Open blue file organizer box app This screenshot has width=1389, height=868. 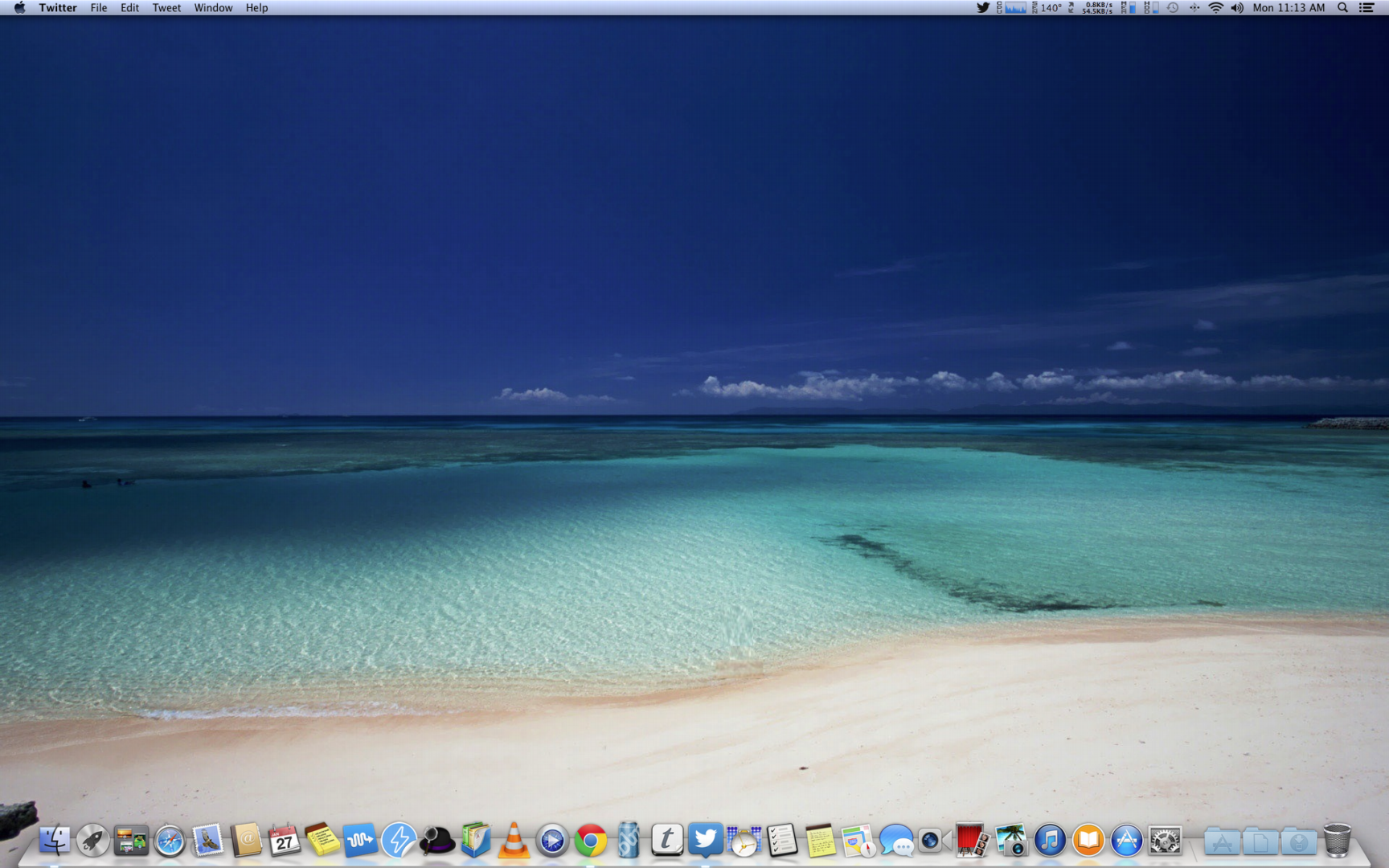pos(476,841)
